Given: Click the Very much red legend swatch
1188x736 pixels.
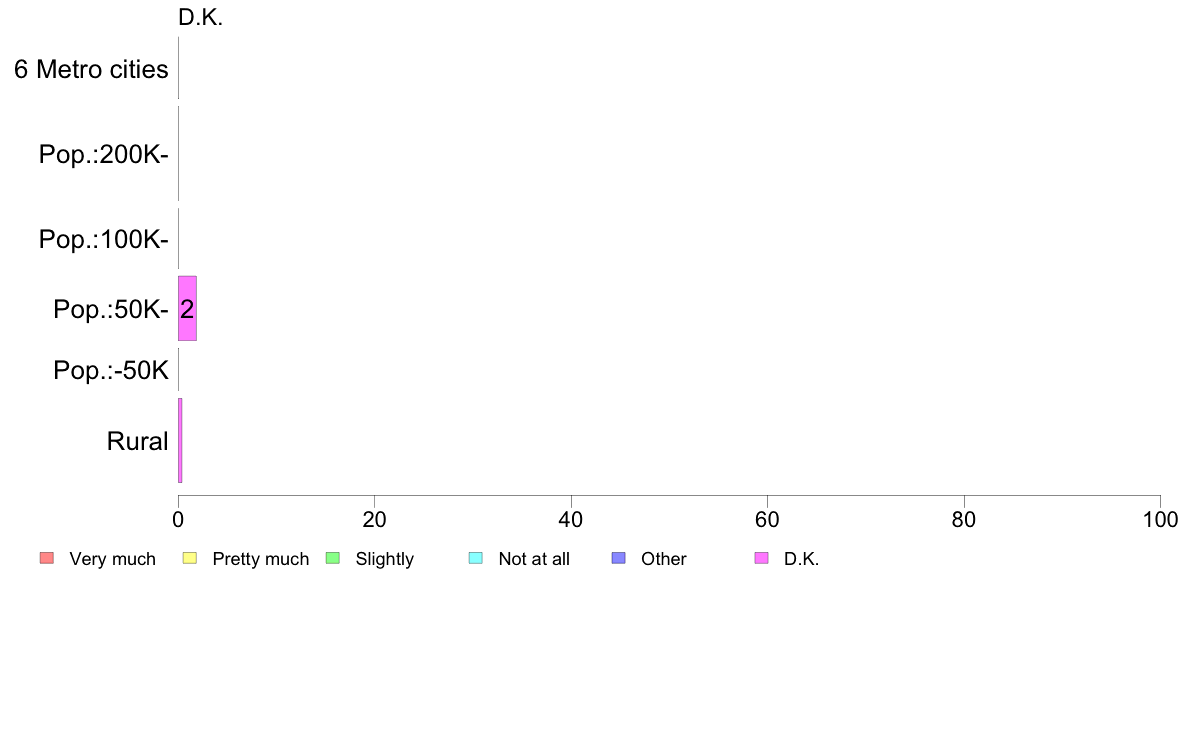Looking at the screenshot, I should click(47, 559).
